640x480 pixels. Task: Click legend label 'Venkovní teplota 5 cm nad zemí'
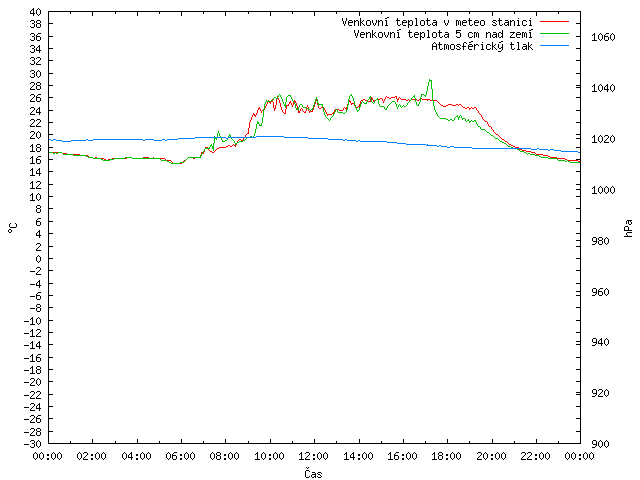tap(443, 34)
